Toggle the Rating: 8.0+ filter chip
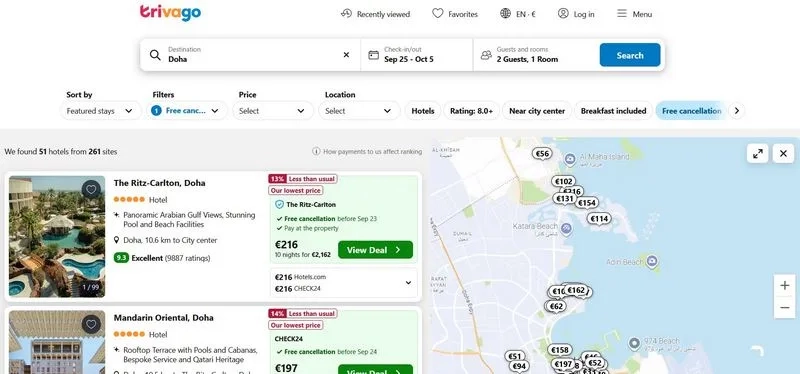This screenshot has height=374, width=800. [x=471, y=111]
